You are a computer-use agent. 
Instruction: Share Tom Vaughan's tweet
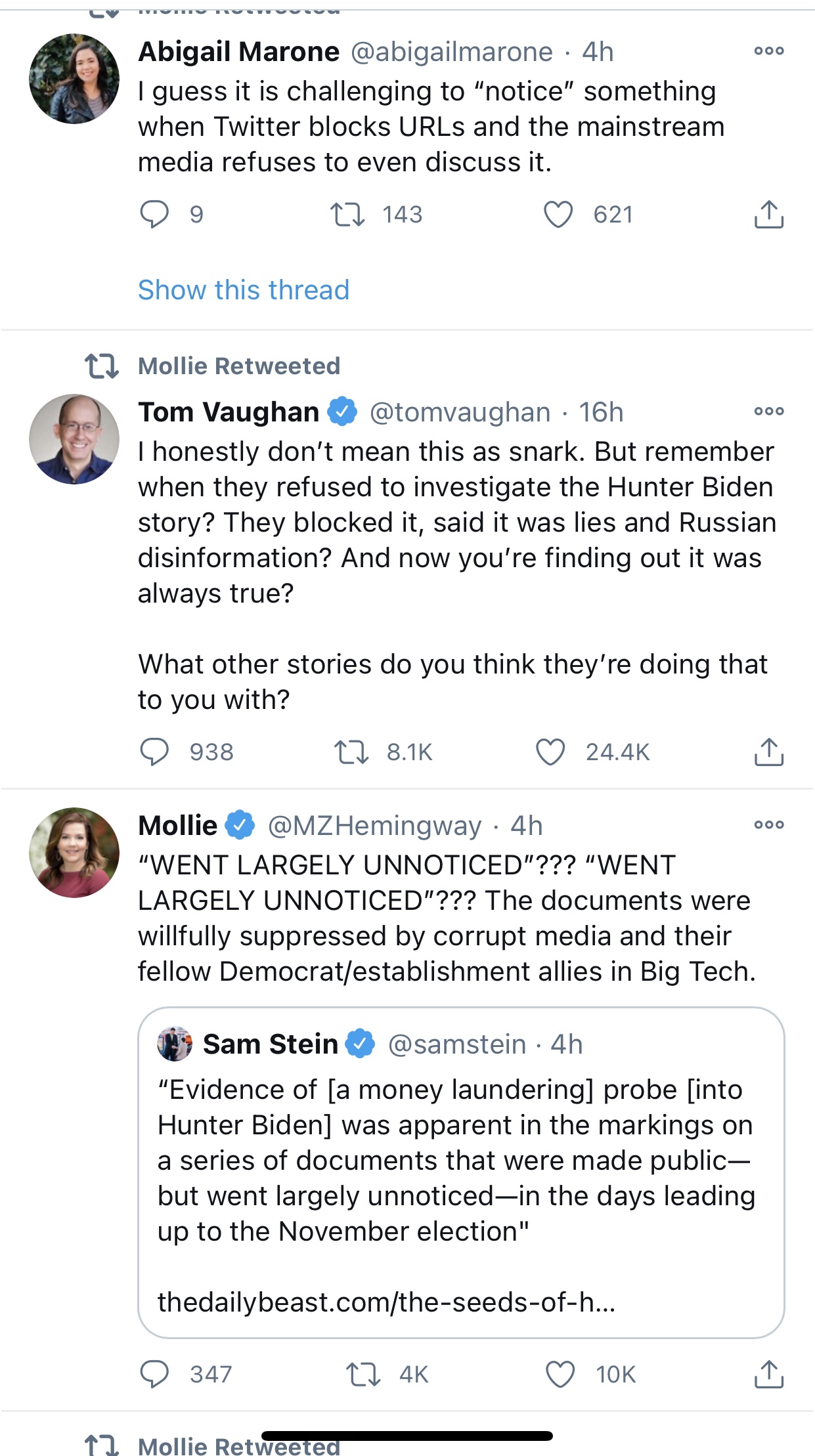(768, 752)
